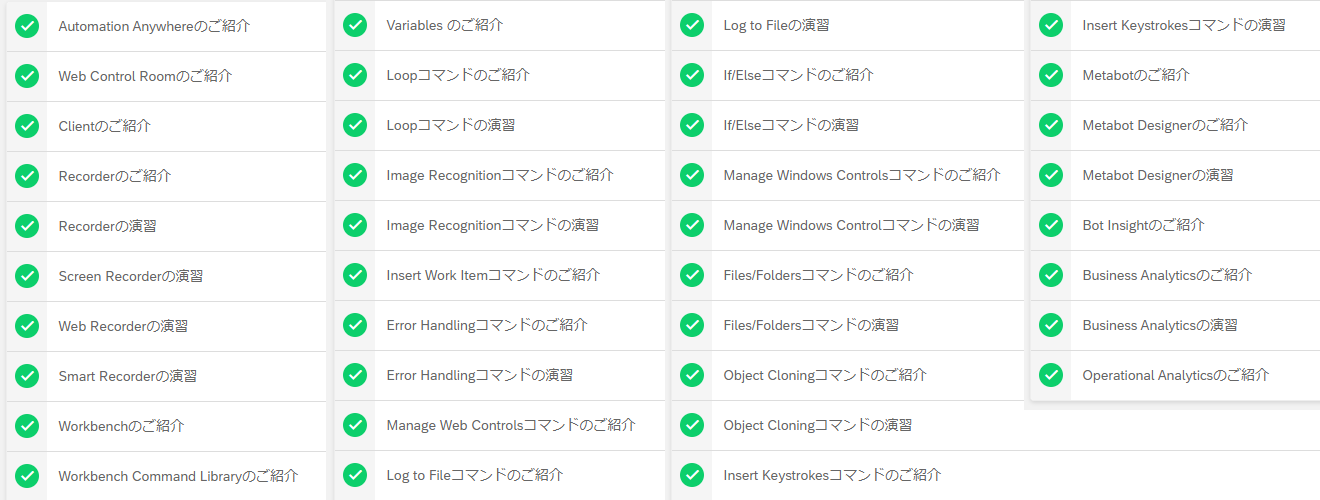Click the check icon beside Error Handlingコマンドの演習
1320x500 pixels.
click(355, 375)
